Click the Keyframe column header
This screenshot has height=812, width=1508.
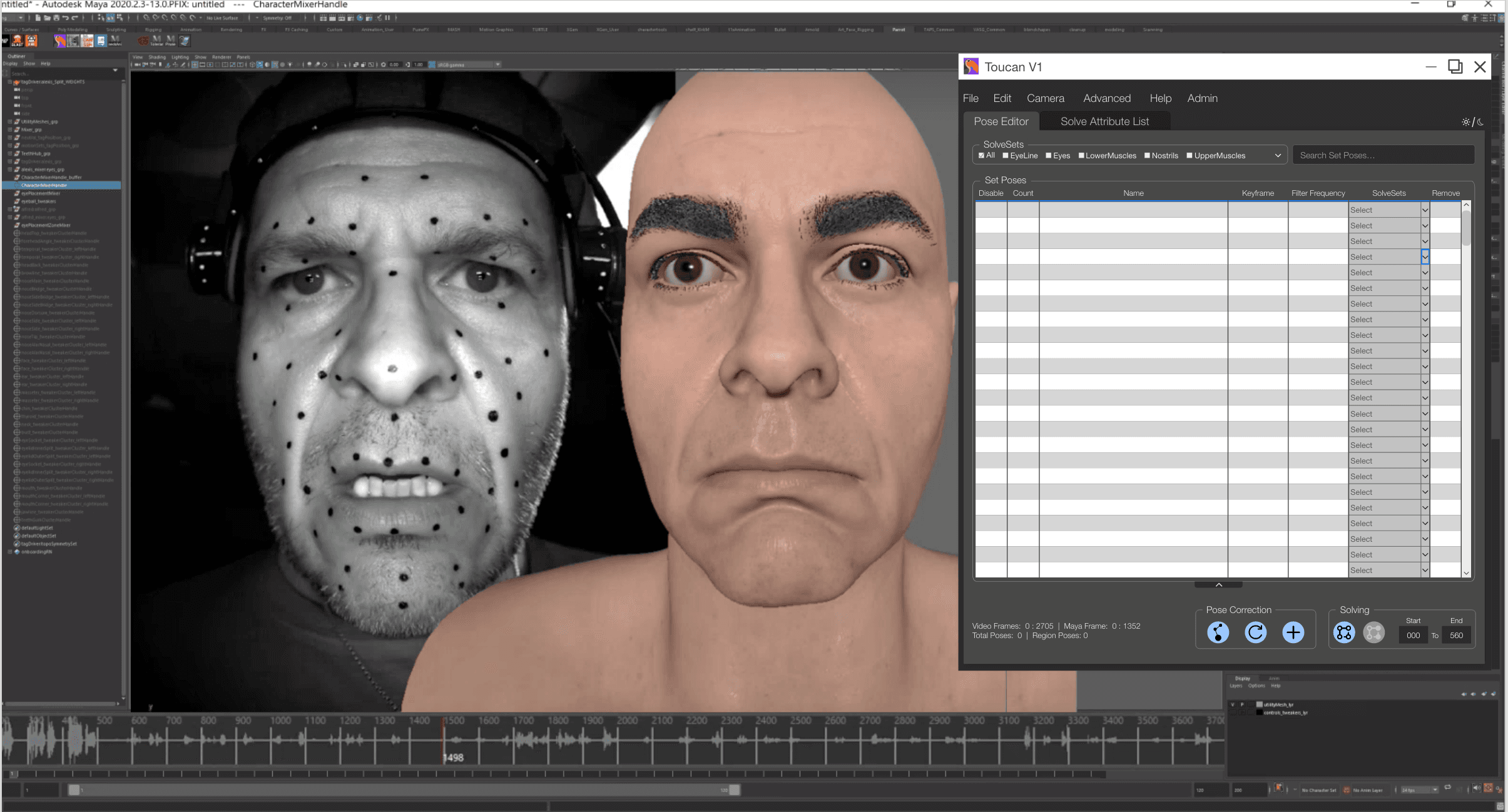pos(1258,193)
